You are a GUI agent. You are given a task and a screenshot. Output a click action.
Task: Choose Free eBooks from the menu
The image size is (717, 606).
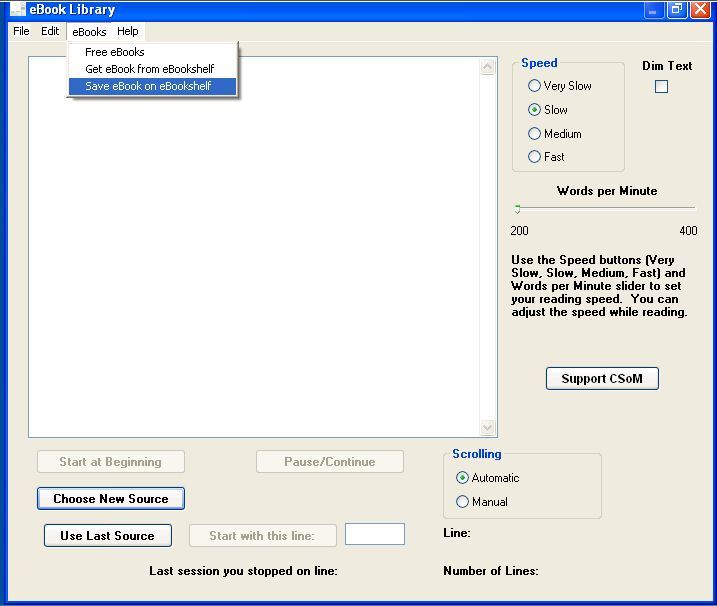pos(152,52)
